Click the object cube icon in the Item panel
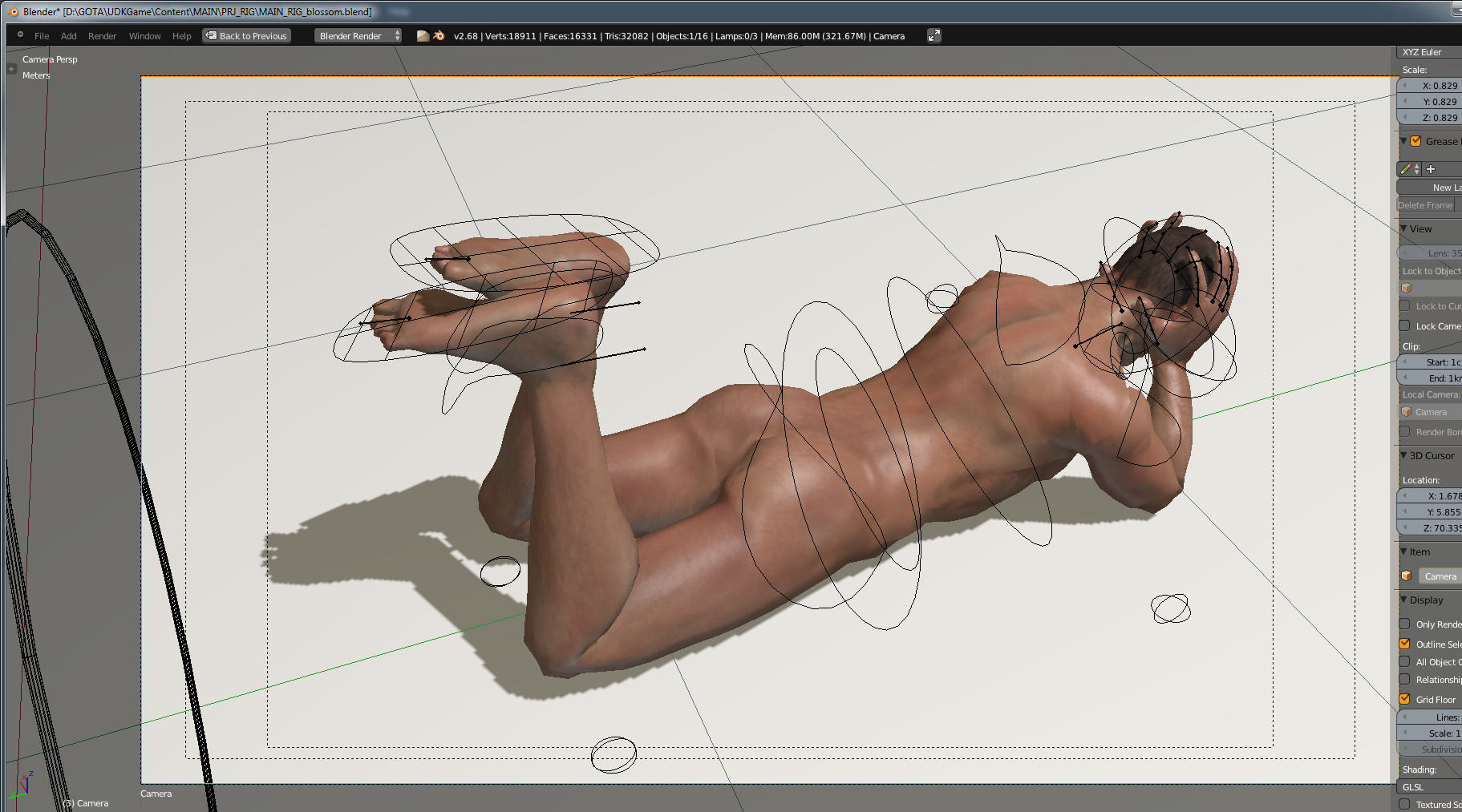This screenshot has height=812, width=1462. pyautogui.click(x=1406, y=576)
